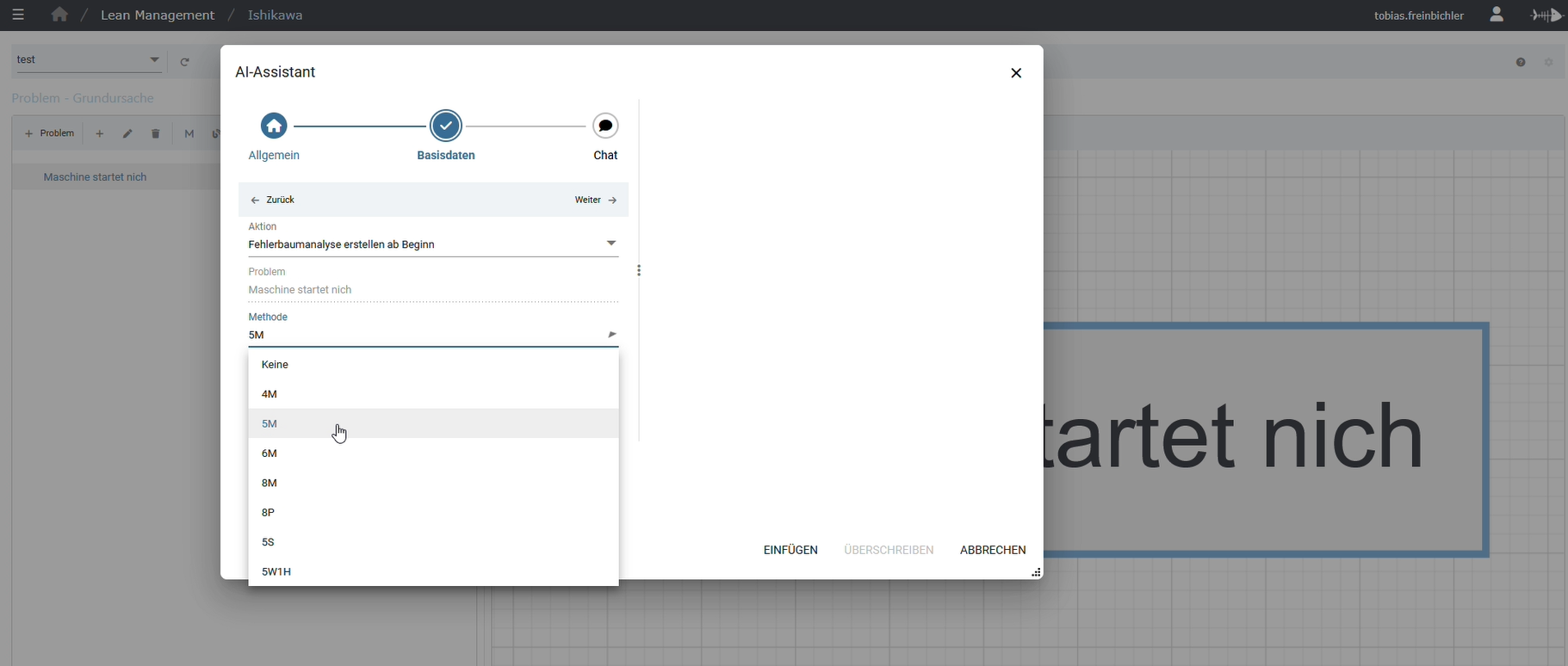Click the Allgemein home step icon
The image size is (1568, 666).
(x=274, y=126)
